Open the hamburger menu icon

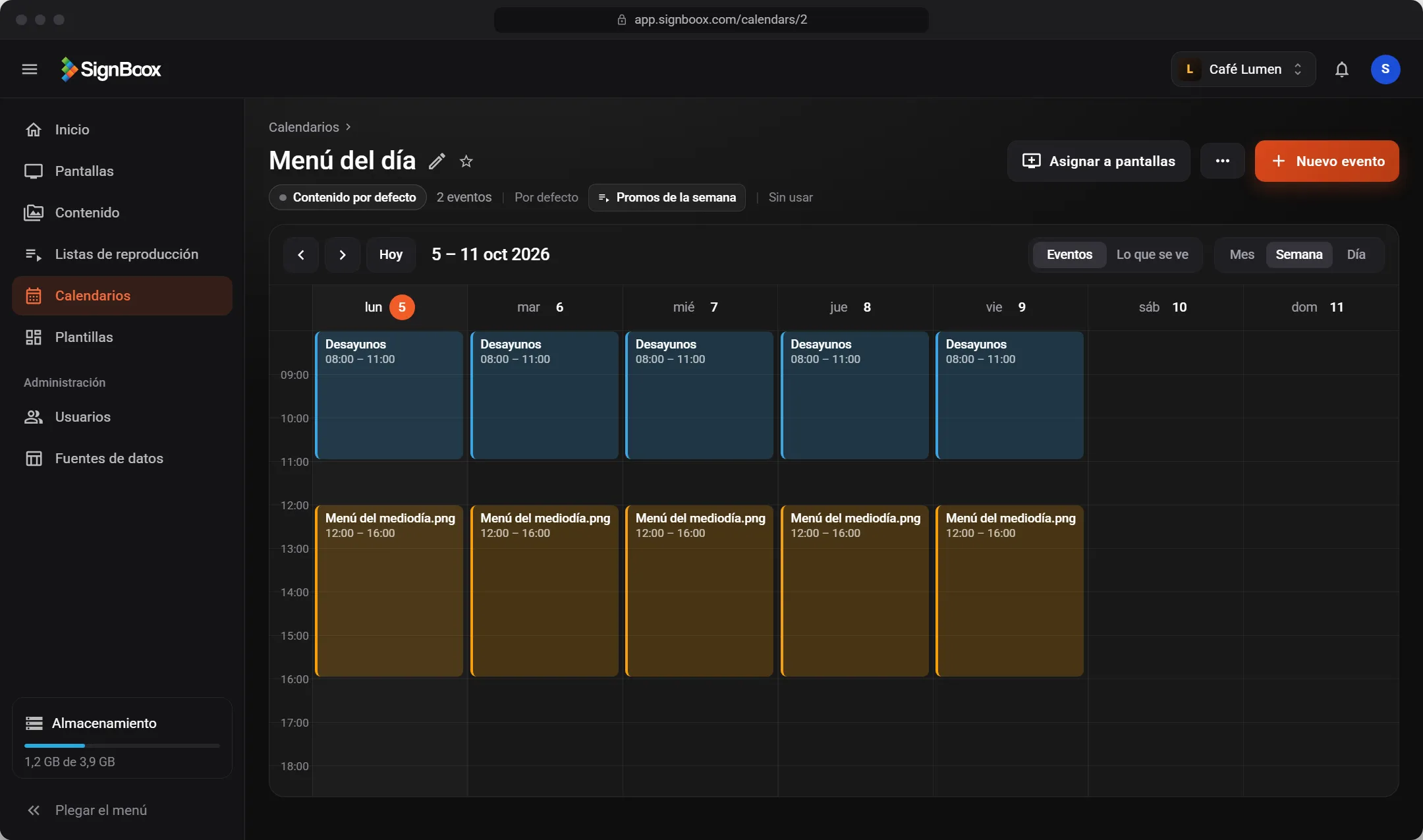point(30,69)
